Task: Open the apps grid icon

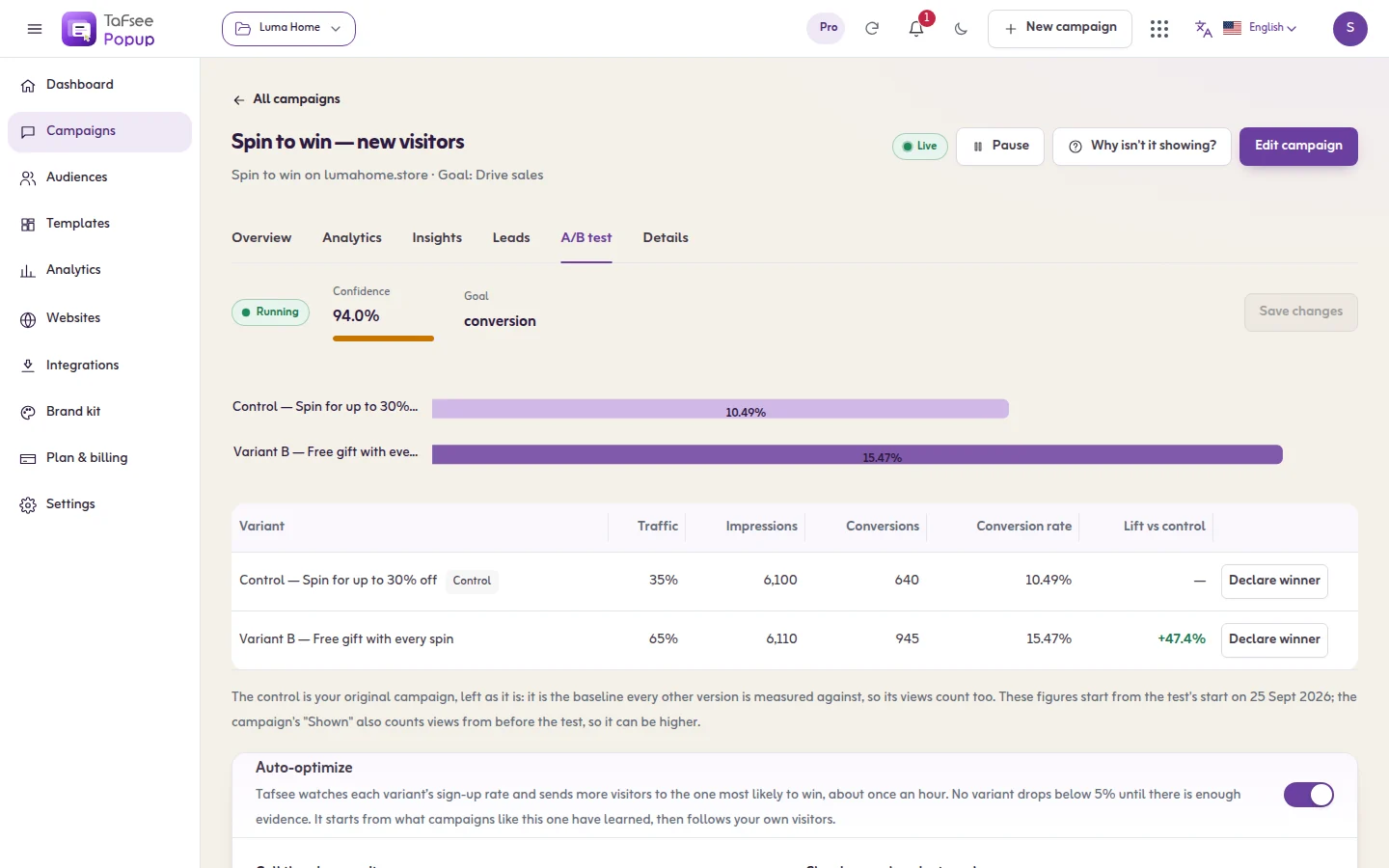Action: tap(1159, 29)
